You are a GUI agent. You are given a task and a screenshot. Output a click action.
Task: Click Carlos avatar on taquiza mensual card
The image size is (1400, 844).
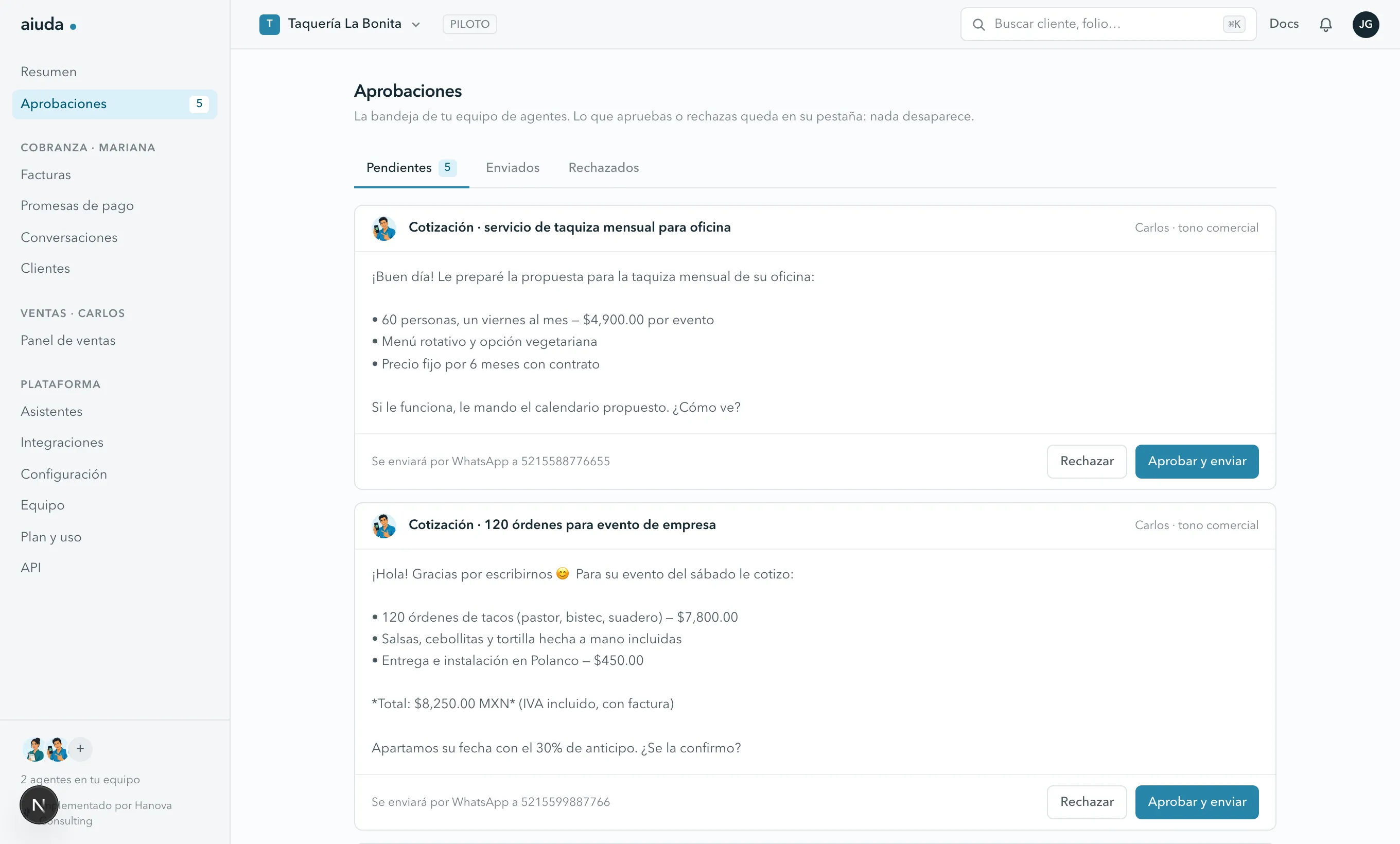(384, 228)
